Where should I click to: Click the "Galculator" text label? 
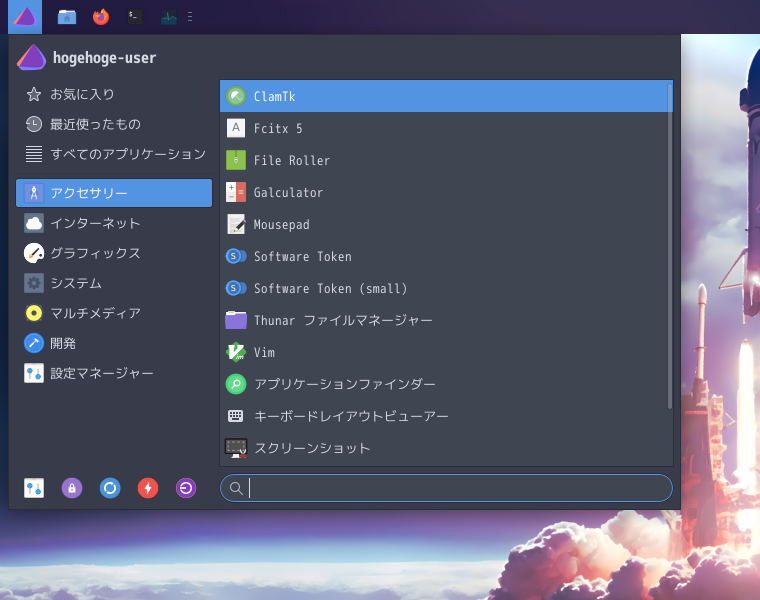pyautogui.click(x=288, y=192)
